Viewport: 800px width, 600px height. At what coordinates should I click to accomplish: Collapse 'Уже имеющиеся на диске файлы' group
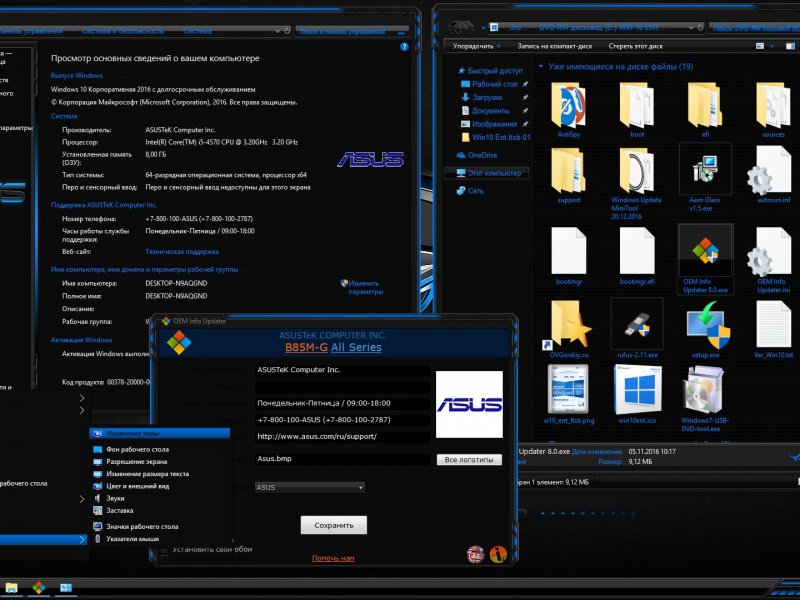541,66
